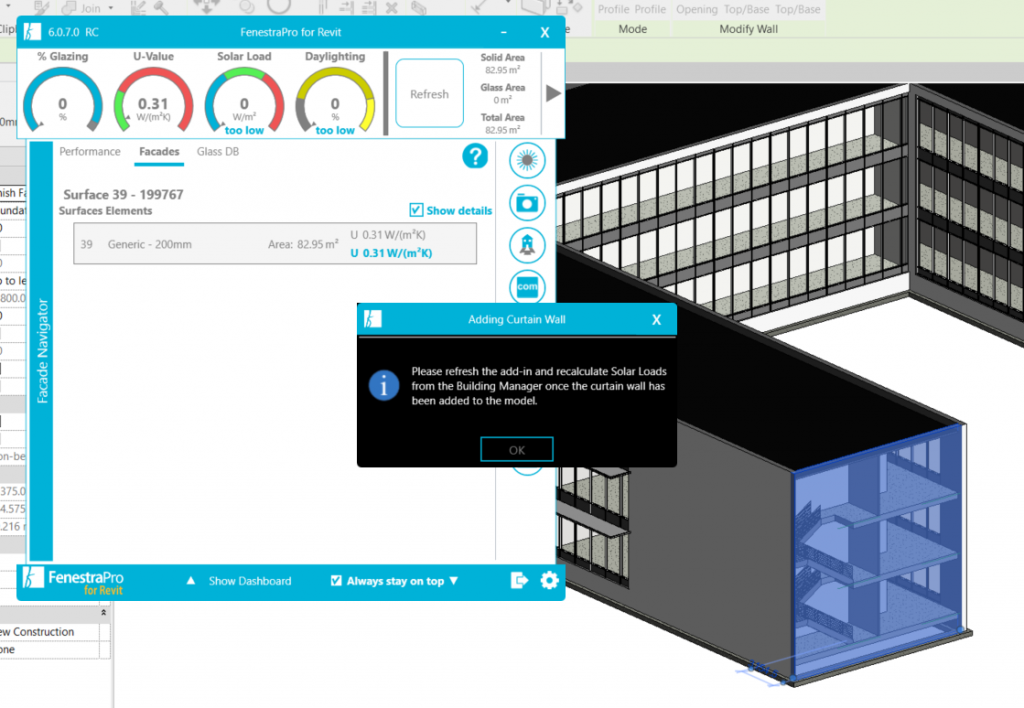Open the Always stay on top dropdown arrow
Viewport: 1024px width, 708px height.
(454, 581)
